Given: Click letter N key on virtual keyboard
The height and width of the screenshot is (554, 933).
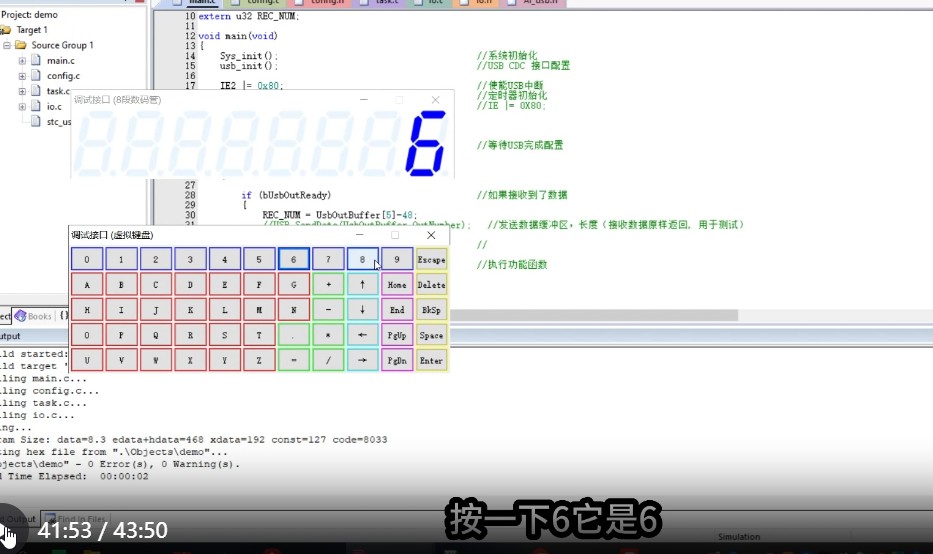Looking at the screenshot, I should pyautogui.click(x=293, y=309).
